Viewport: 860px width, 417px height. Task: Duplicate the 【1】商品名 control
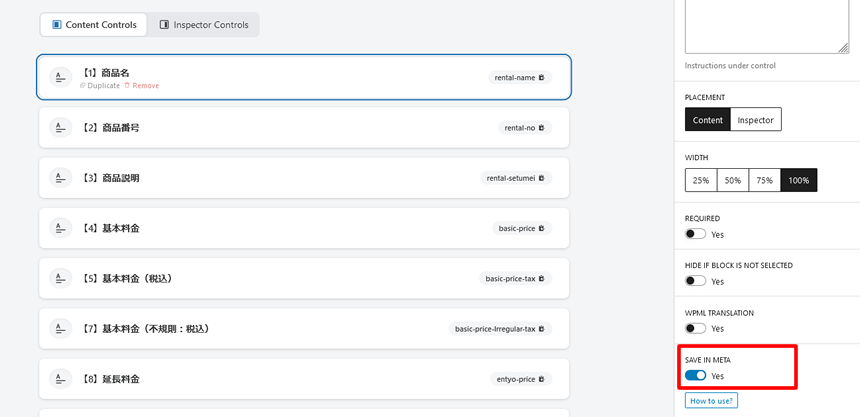[100, 86]
